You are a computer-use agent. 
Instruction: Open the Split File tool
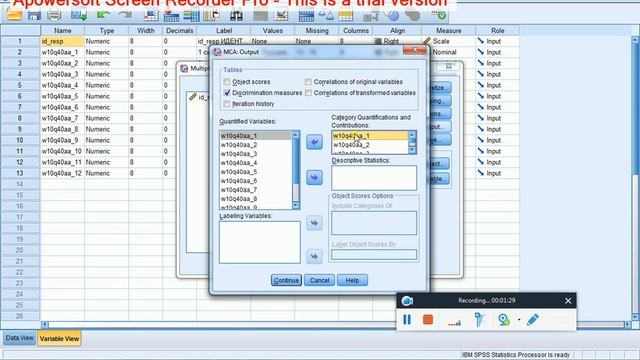click(306, 16)
